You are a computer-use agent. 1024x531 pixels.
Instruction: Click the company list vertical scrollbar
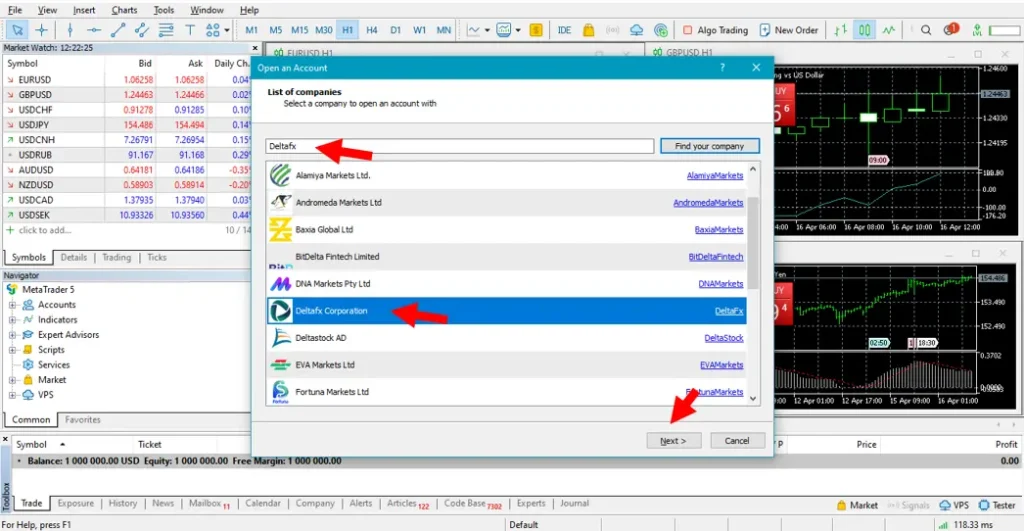point(753,242)
